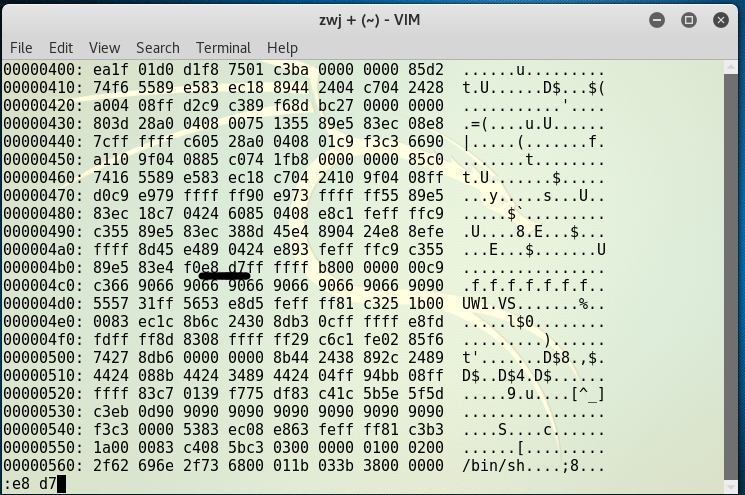This screenshot has height=495, width=745.
Task: Minimize the VIM terminal window
Action: pyautogui.click(x=657, y=20)
